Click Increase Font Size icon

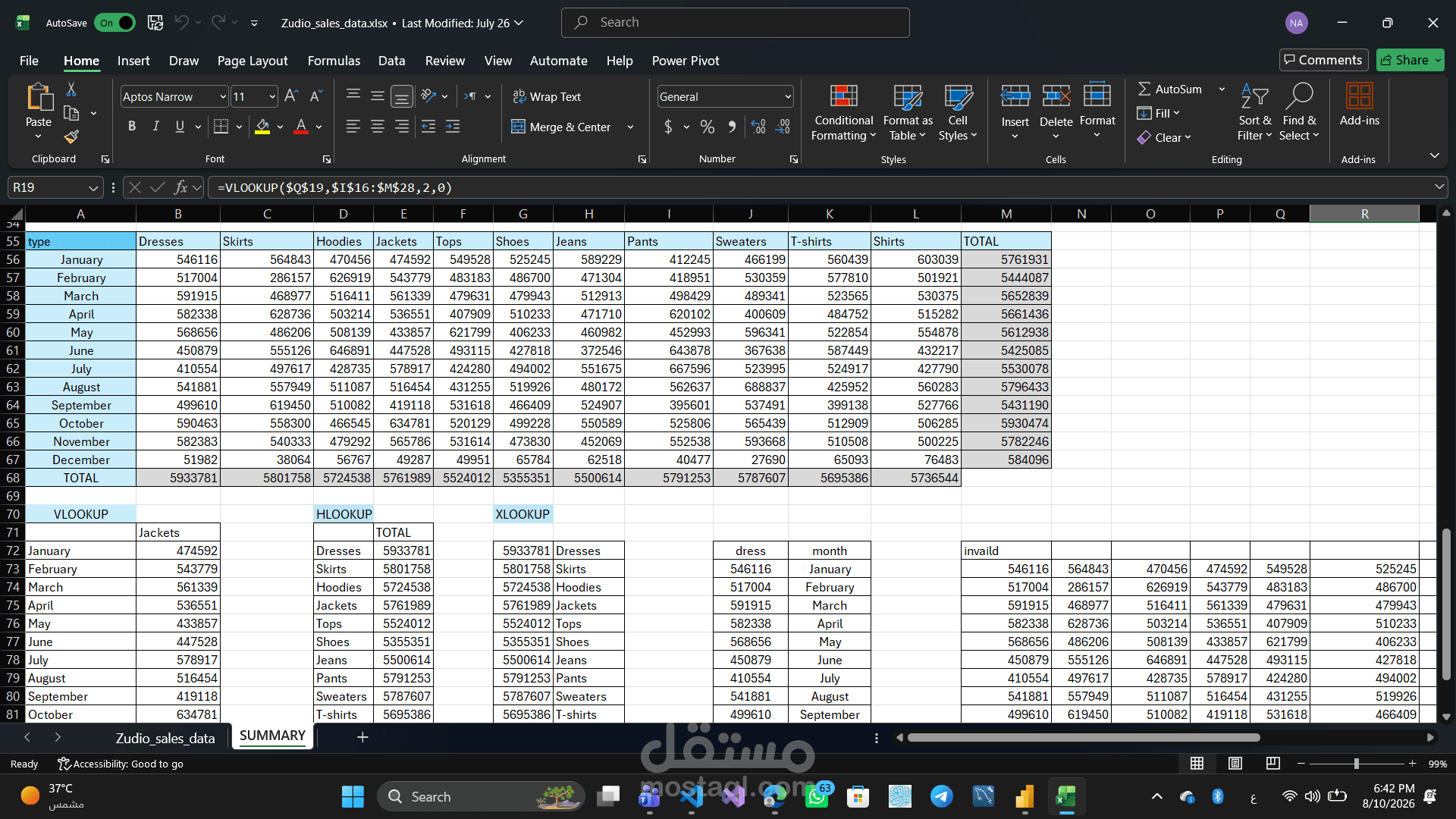coord(291,96)
